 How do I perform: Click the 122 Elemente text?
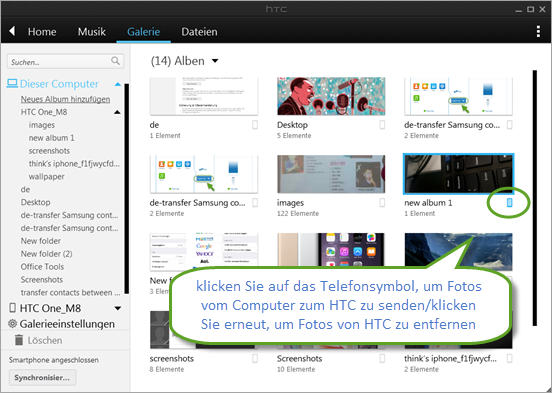[x=298, y=214]
